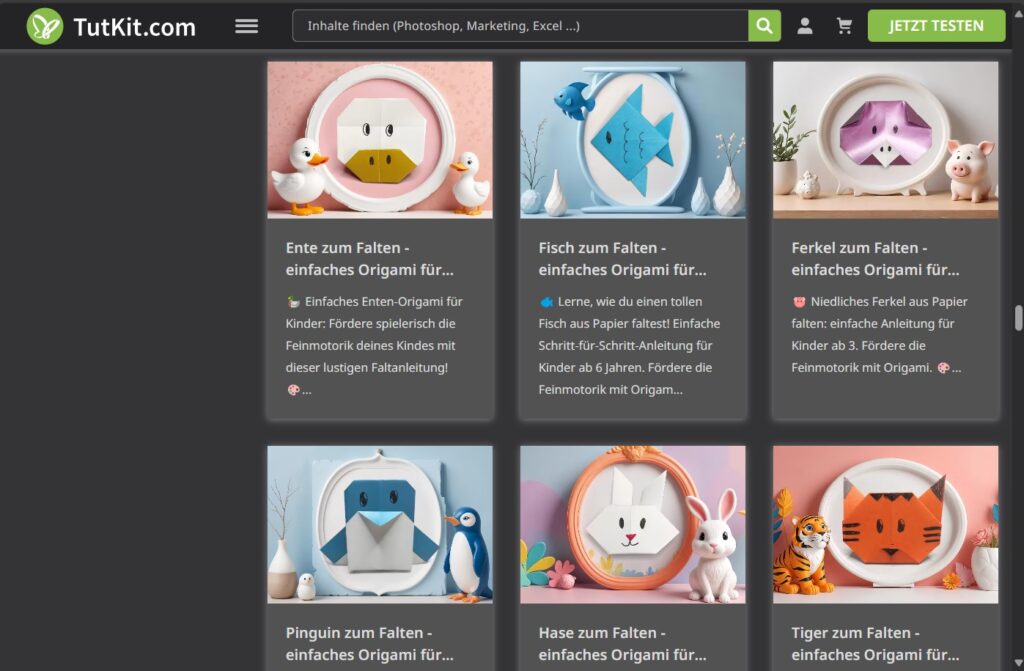Click the duck emoji in Ente description
Image resolution: width=1024 pixels, height=671 pixels.
click(293, 302)
